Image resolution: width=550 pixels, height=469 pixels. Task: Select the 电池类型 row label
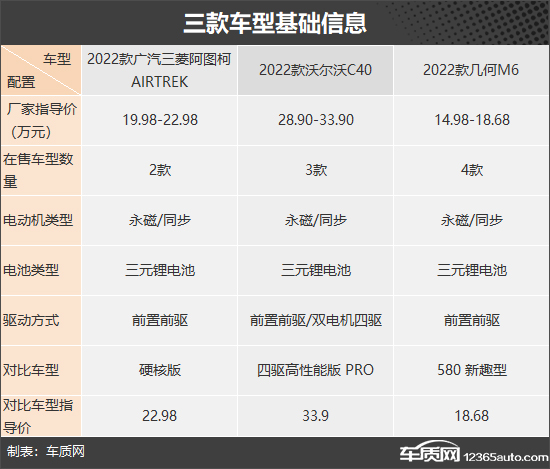(31, 270)
